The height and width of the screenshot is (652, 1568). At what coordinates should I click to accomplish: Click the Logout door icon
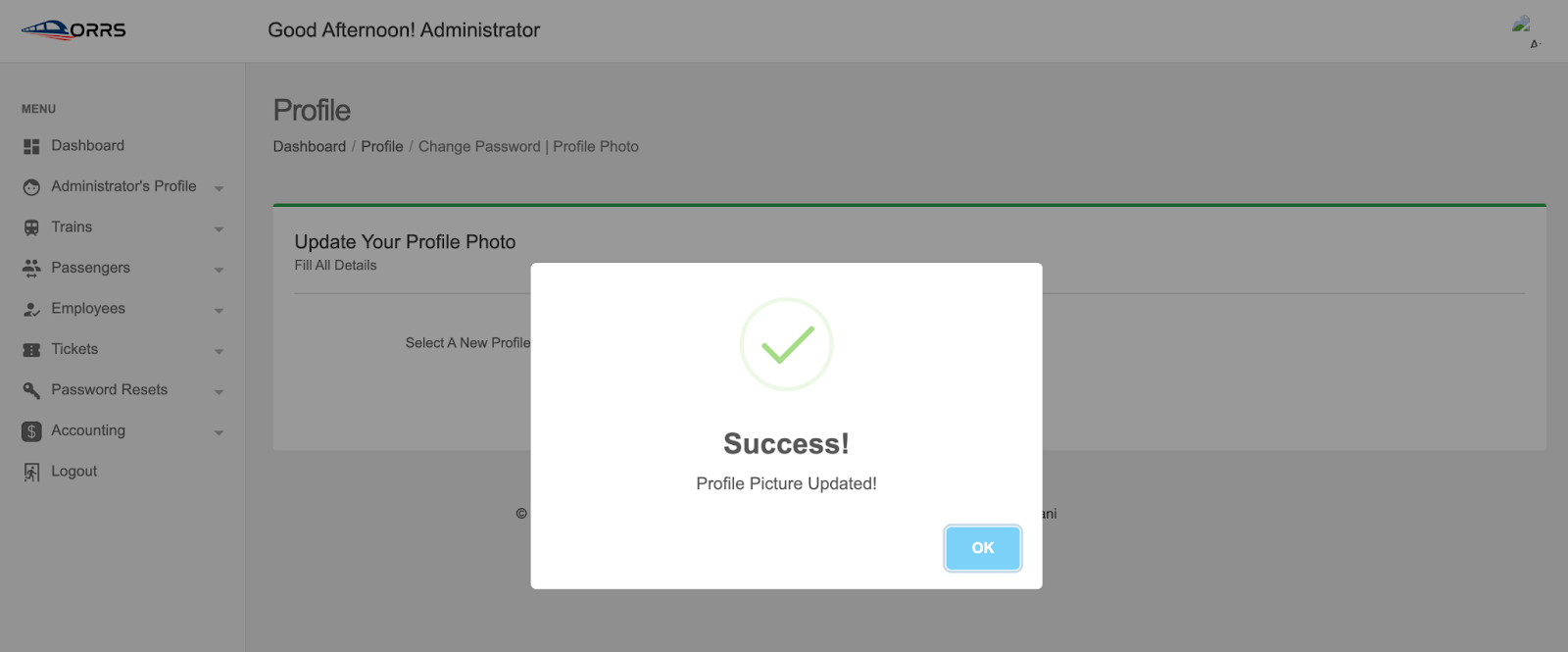[31, 473]
